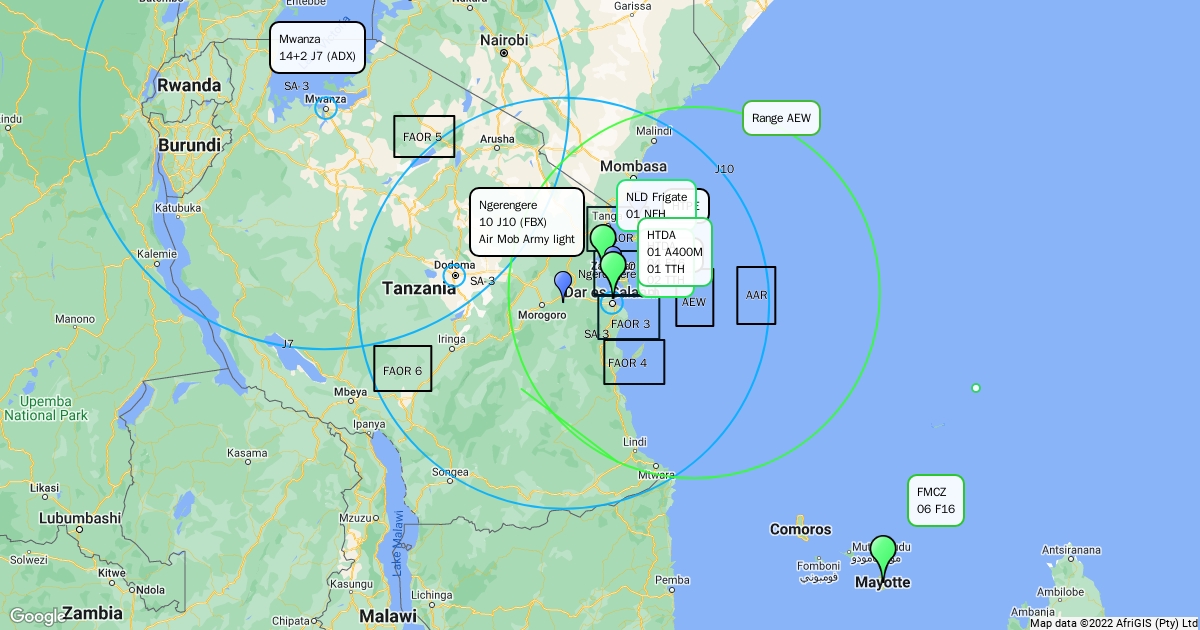Click the J10 range ring label
The width and height of the screenshot is (1200, 630).
tap(725, 169)
